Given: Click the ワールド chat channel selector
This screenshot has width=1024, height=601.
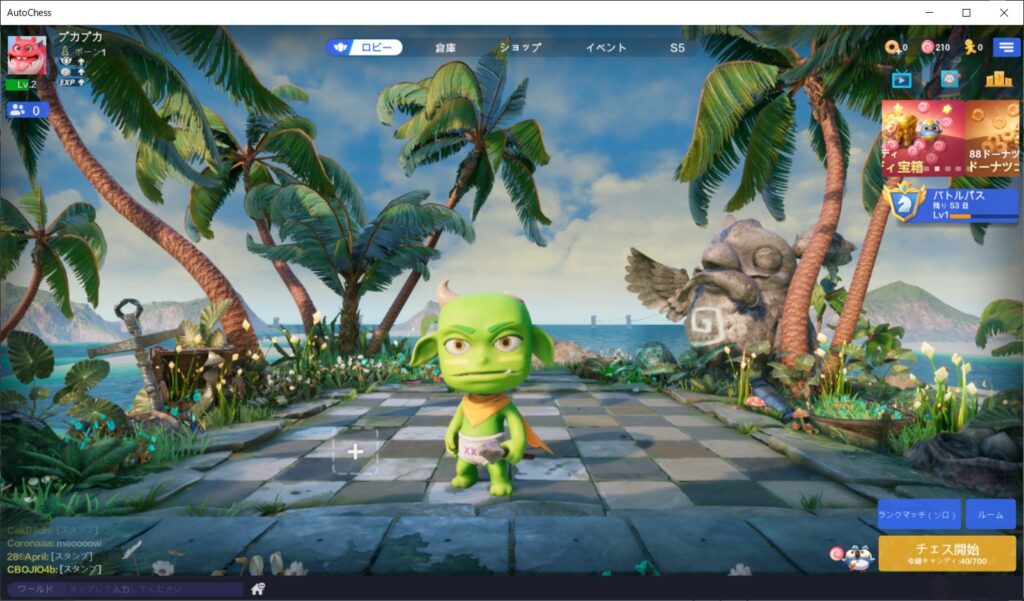Looking at the screenshot, I should click(x=35, y=589).
